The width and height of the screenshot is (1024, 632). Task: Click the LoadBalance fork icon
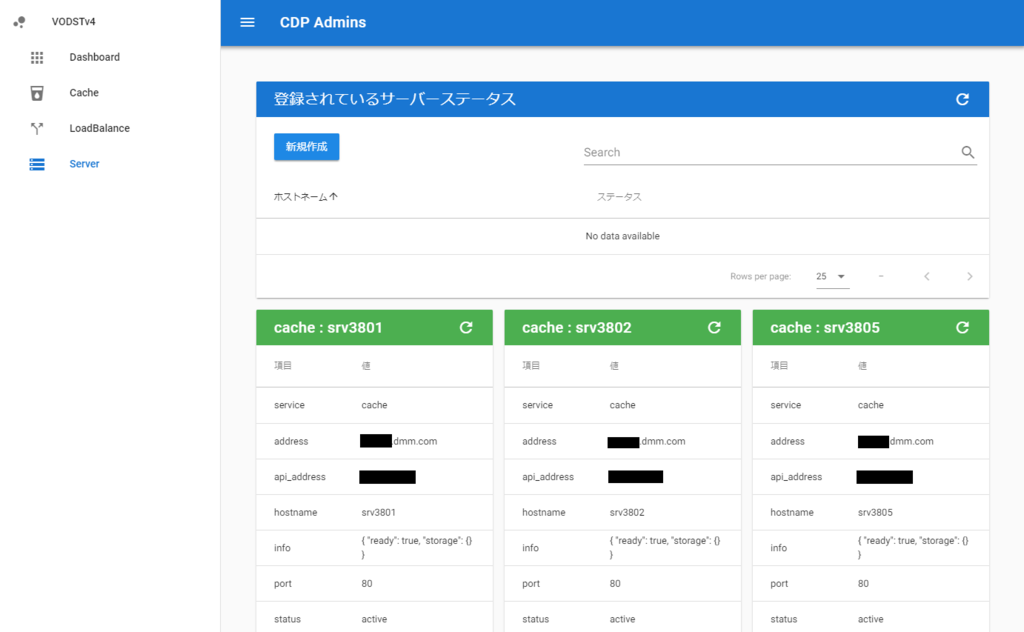click(x=37, y=129)
